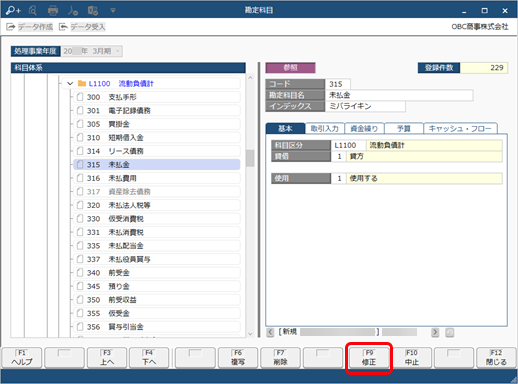Select 331 未払消費税 in the tree
The height and width of the screenshot is (384, 518).
[x=157, y=232]
